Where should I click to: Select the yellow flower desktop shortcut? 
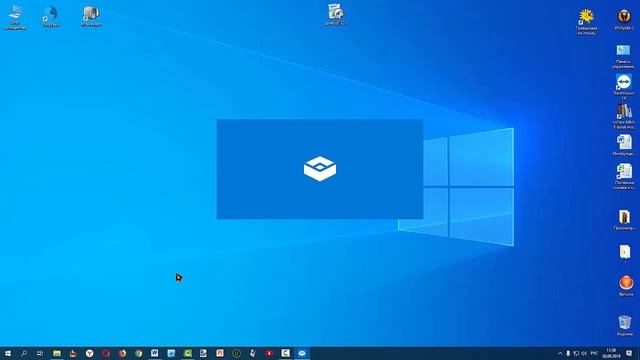click(x=587, y=22)
